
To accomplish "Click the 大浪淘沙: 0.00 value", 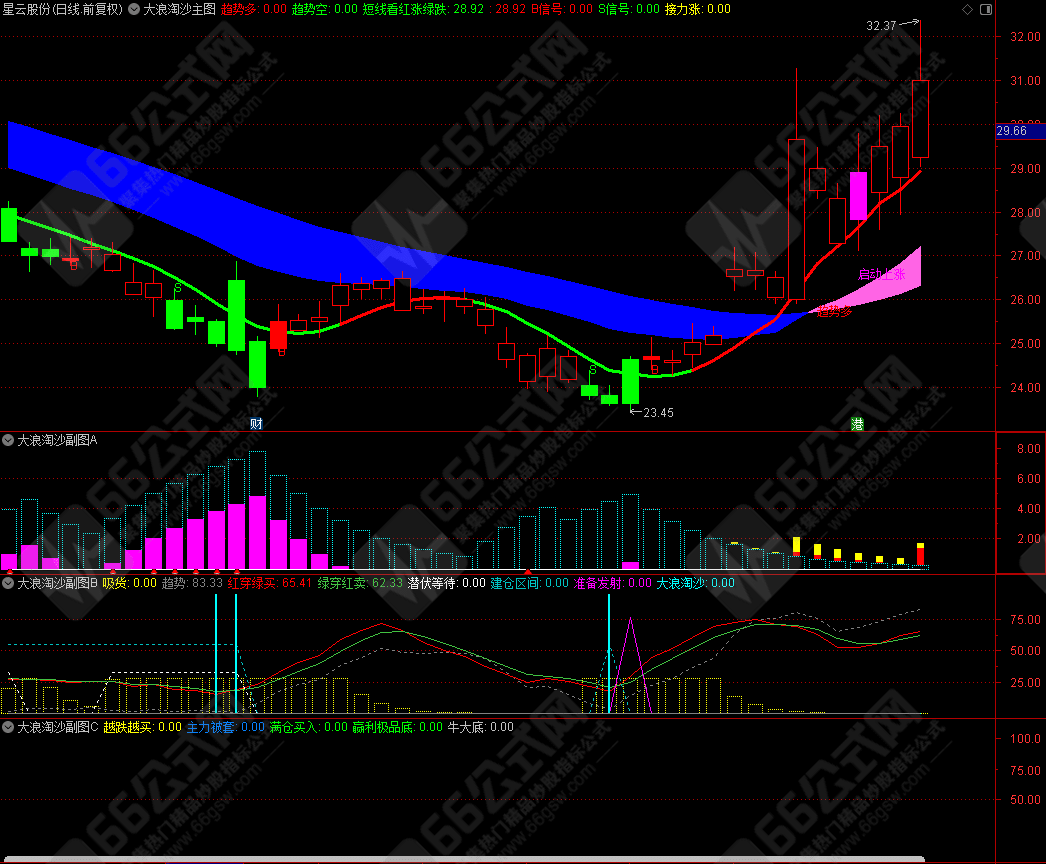I will tap(696, 583).
